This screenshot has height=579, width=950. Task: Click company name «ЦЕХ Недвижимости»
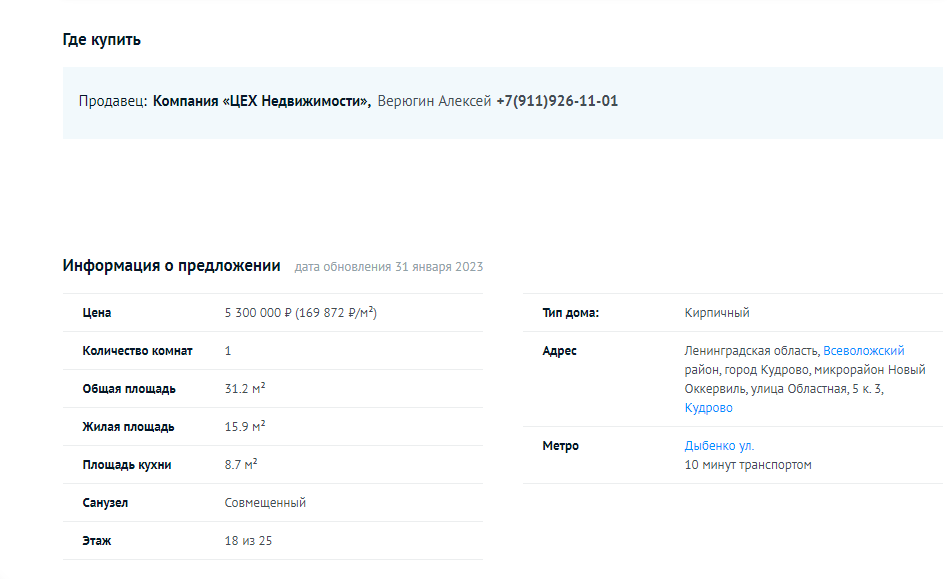(x=261, y=101)
